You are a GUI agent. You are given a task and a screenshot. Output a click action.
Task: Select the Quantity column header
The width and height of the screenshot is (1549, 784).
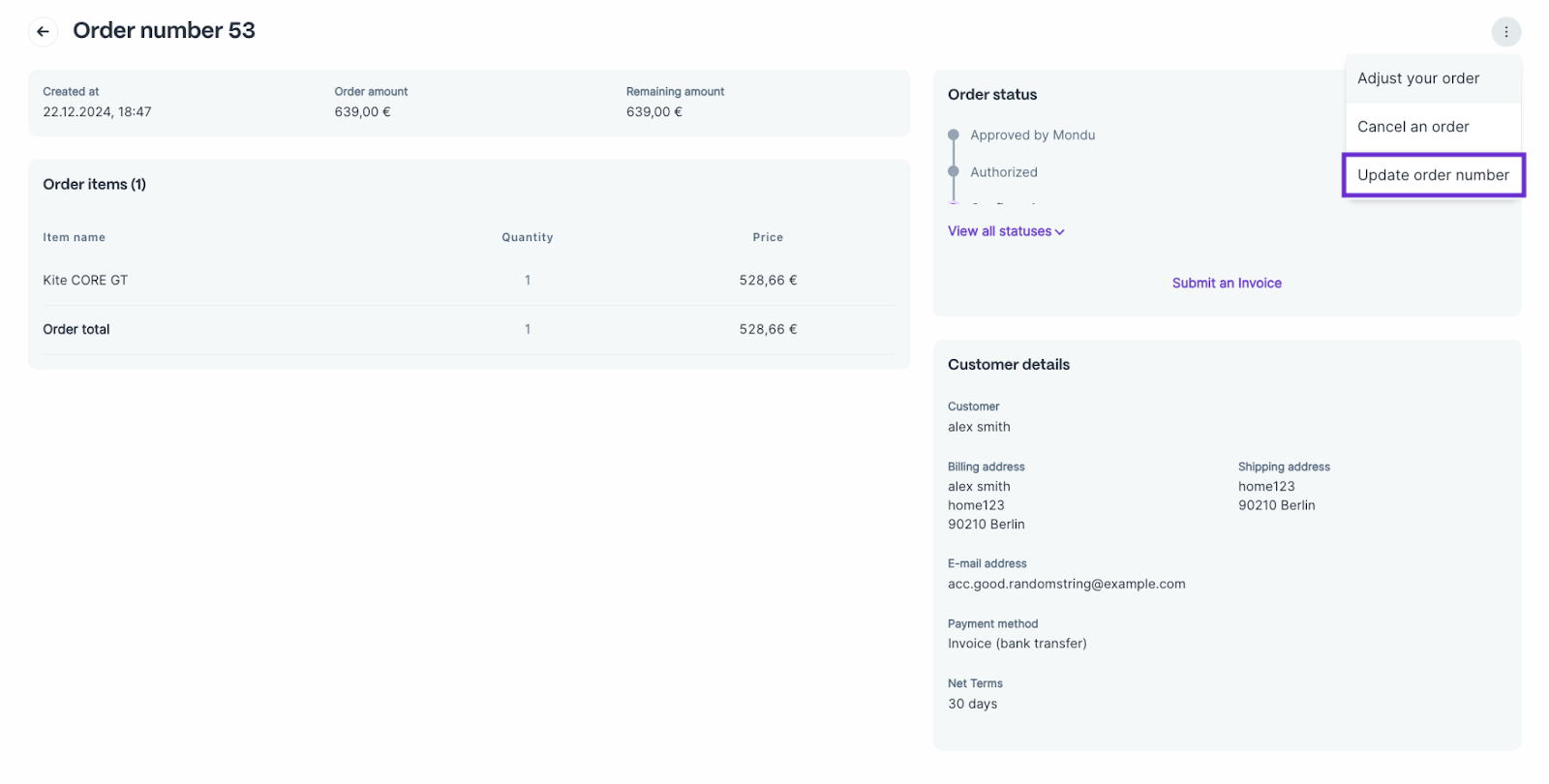coord(527,237)
